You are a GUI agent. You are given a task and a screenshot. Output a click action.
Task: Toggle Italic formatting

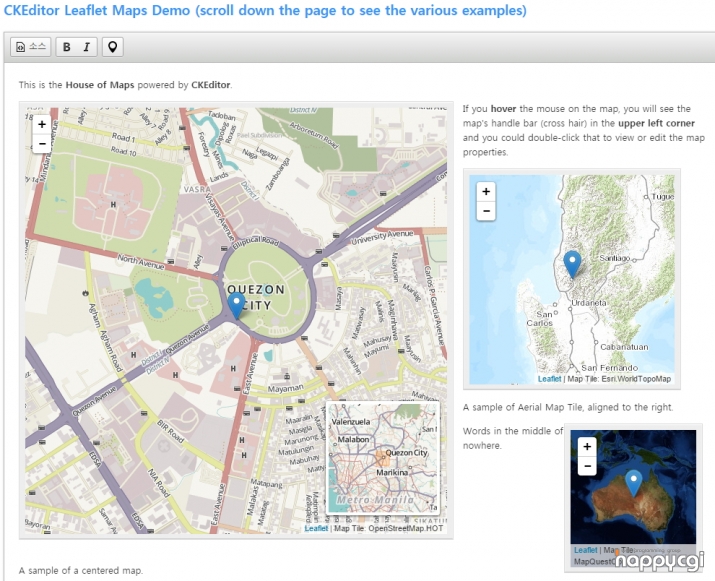click(x=87, y=47)
